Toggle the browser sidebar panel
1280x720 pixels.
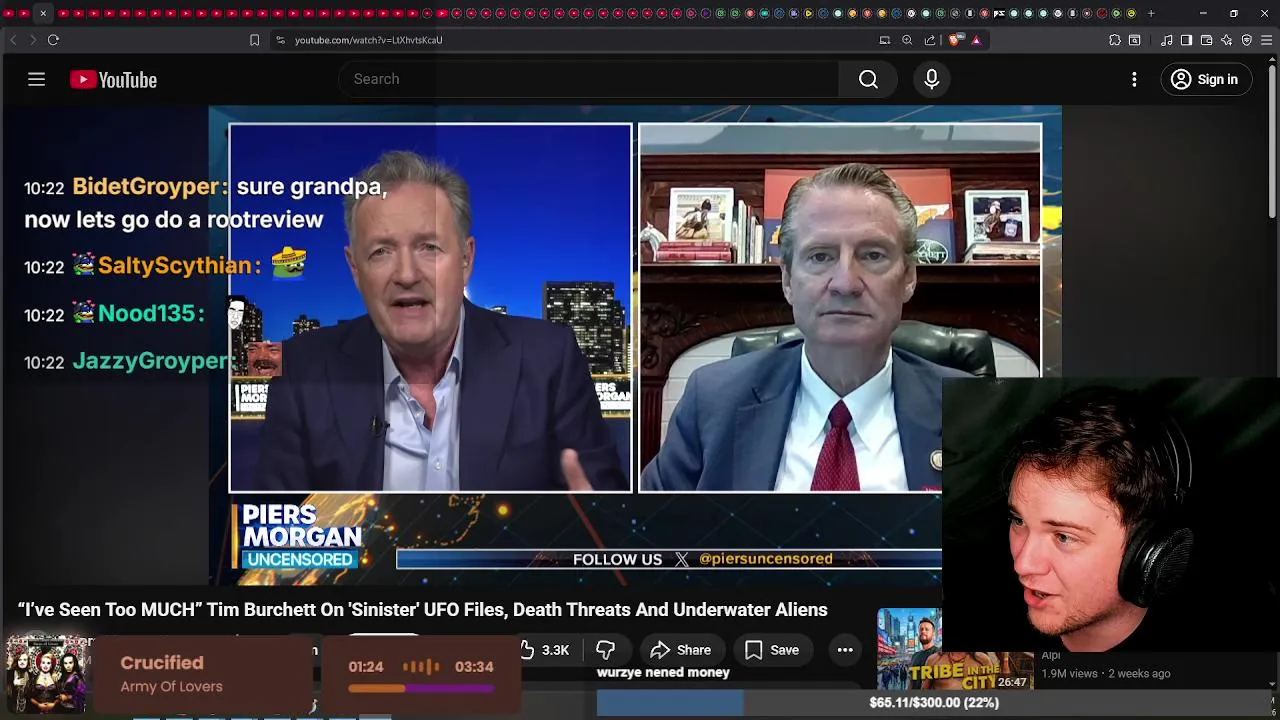click(x=1186, y=40)
